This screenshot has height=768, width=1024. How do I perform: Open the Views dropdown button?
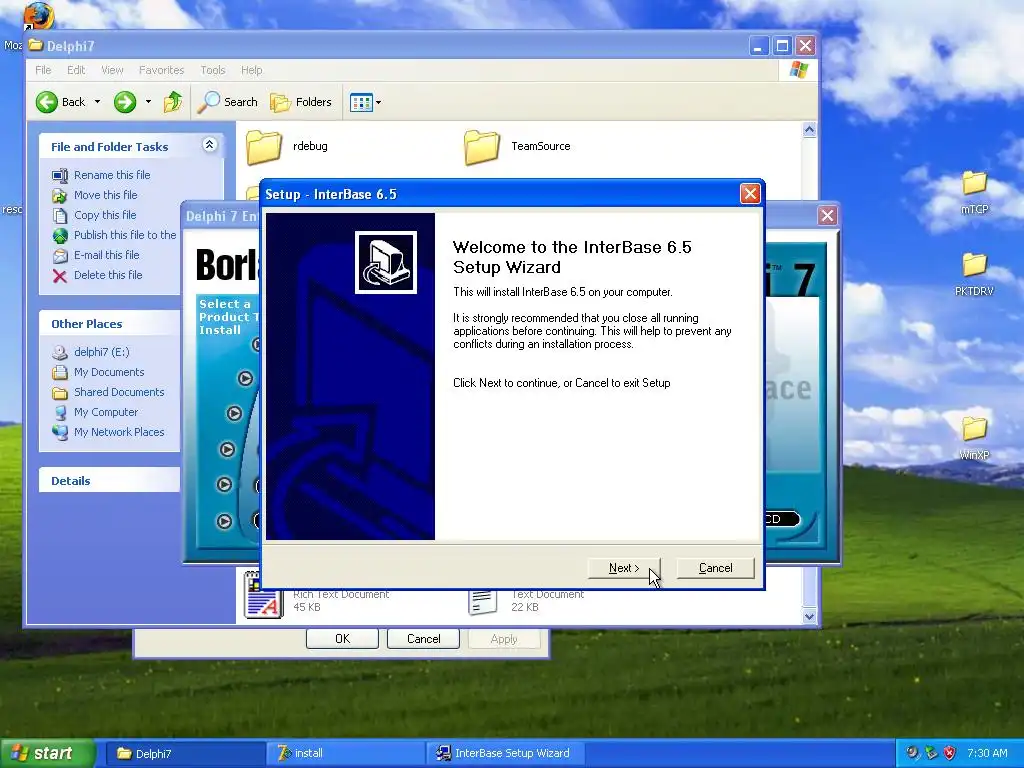coord(365,102)
